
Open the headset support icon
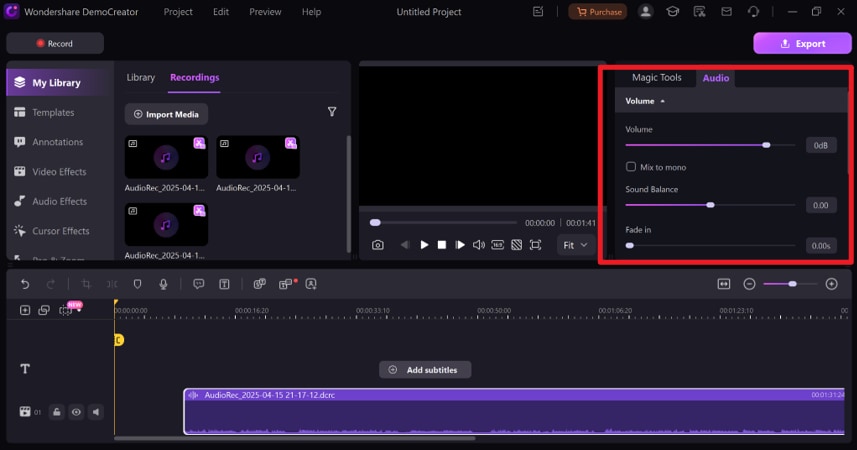click(x=753, y=11)
